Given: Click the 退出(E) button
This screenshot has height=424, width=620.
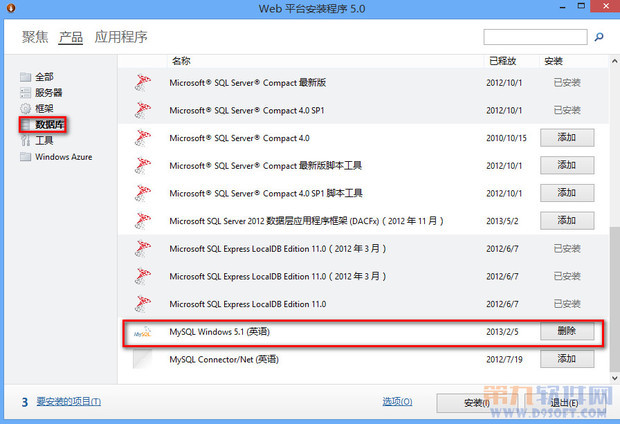Looking at the screenshot, I should pos(565,403).
